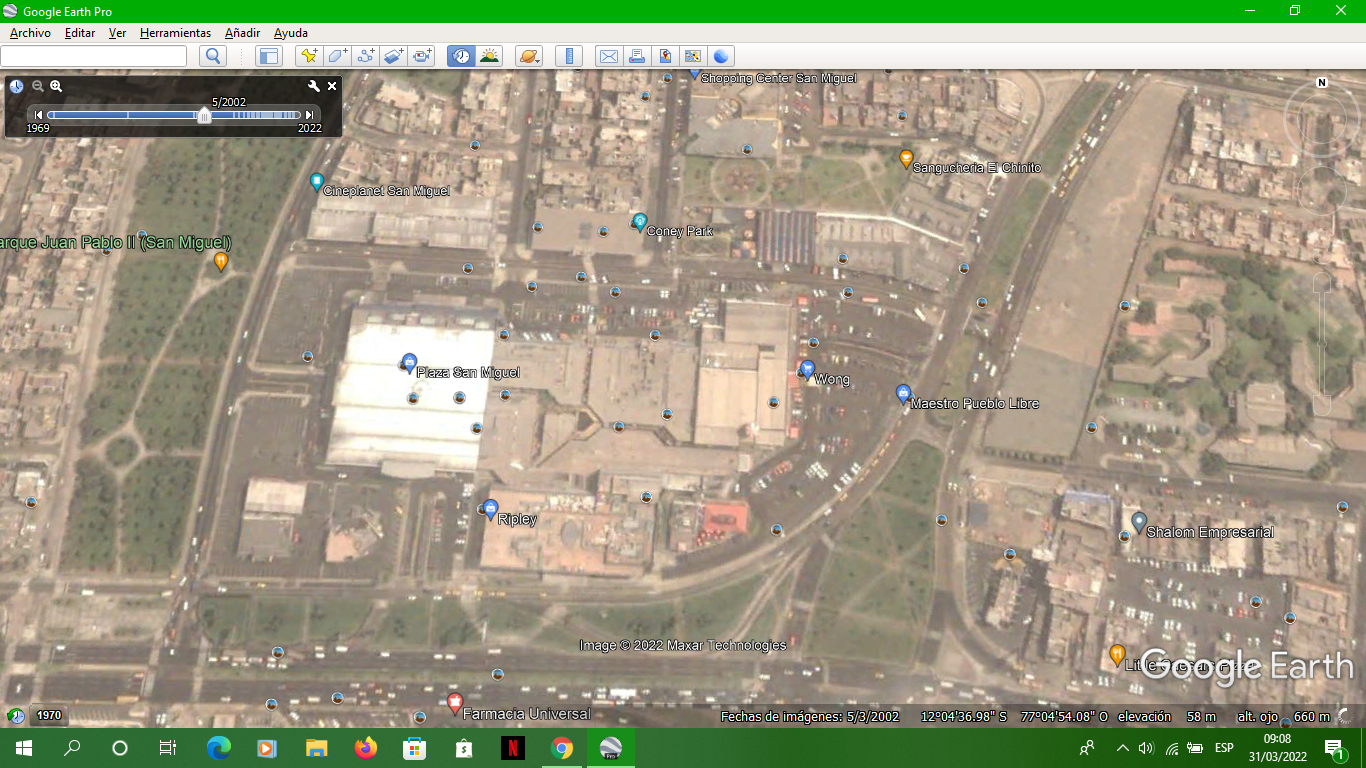Screen dimensions: 1366x768
Task: Click the Wong store placemark
Action: click(808, 370)
